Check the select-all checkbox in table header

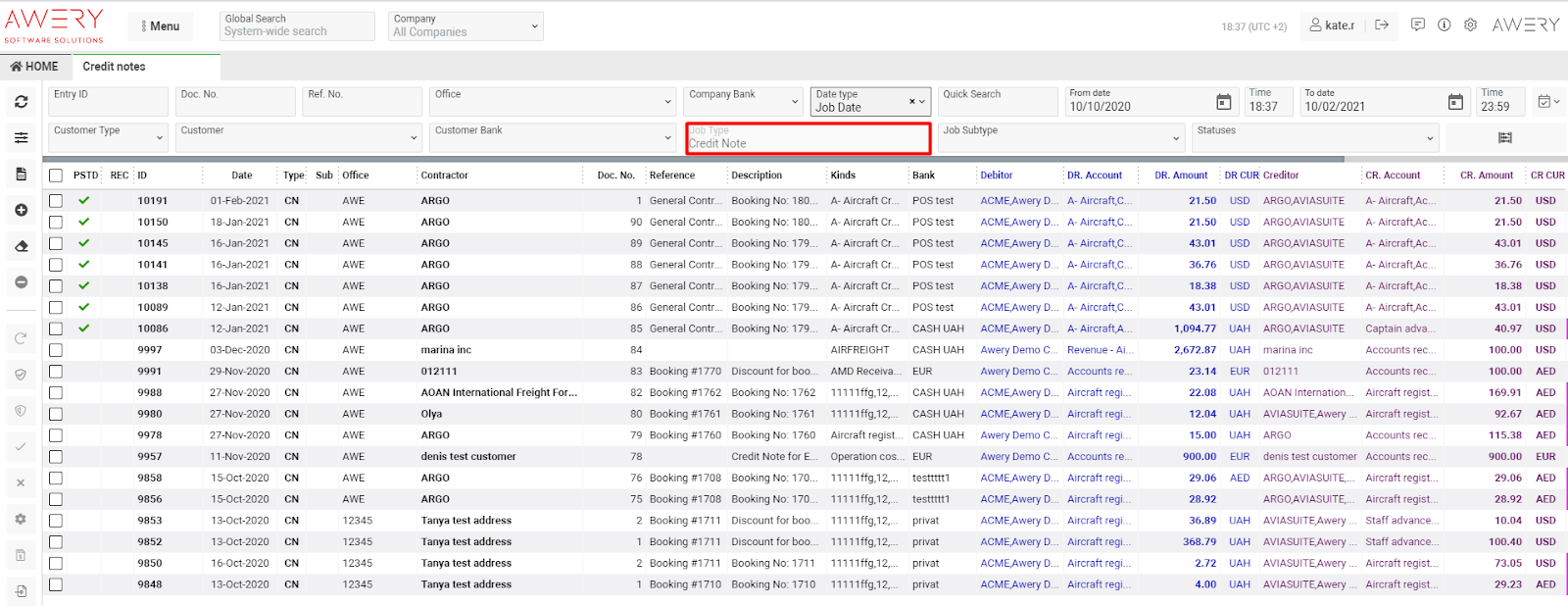56,176
